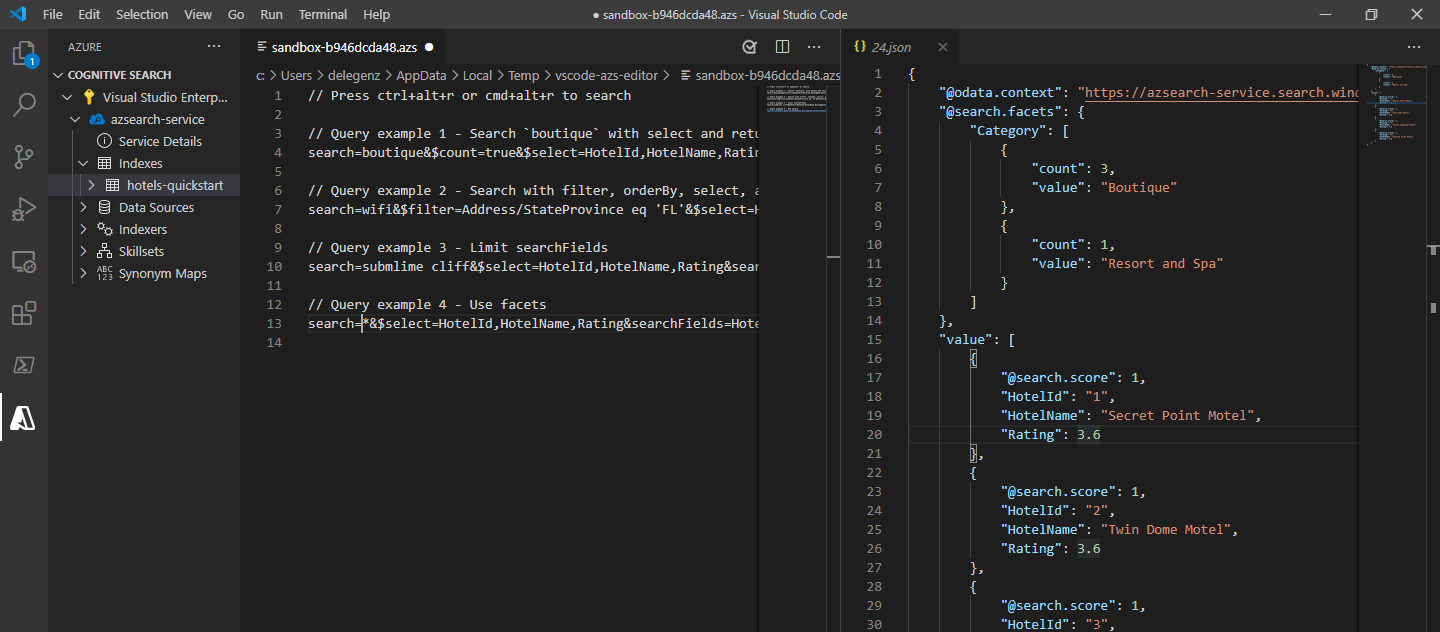Viewport: 1440px width, 632px height.
Task: Open the Azure extension view
Action: (x=24, y=418)
